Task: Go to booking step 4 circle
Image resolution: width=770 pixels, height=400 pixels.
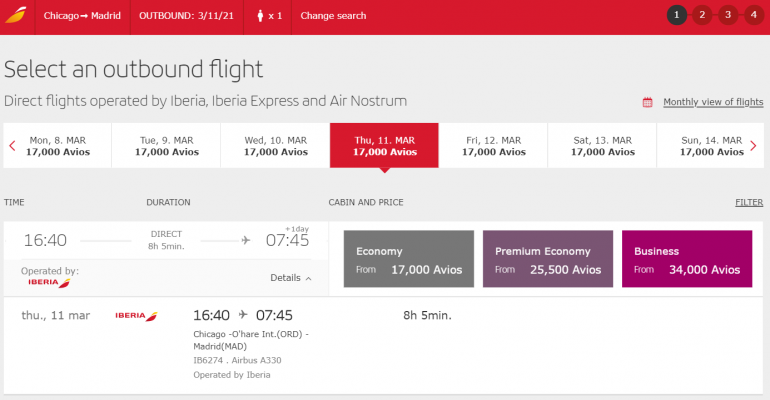Action: tap(753, 15)
